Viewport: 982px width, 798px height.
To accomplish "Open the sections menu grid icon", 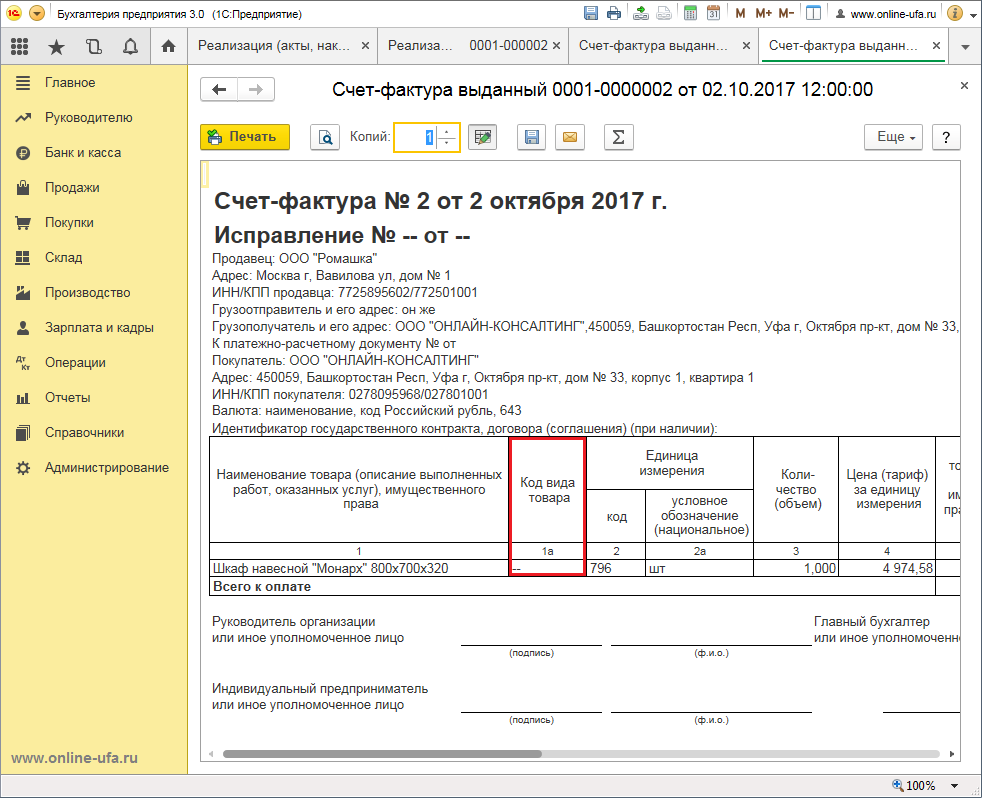I will [x=19, y=46].
